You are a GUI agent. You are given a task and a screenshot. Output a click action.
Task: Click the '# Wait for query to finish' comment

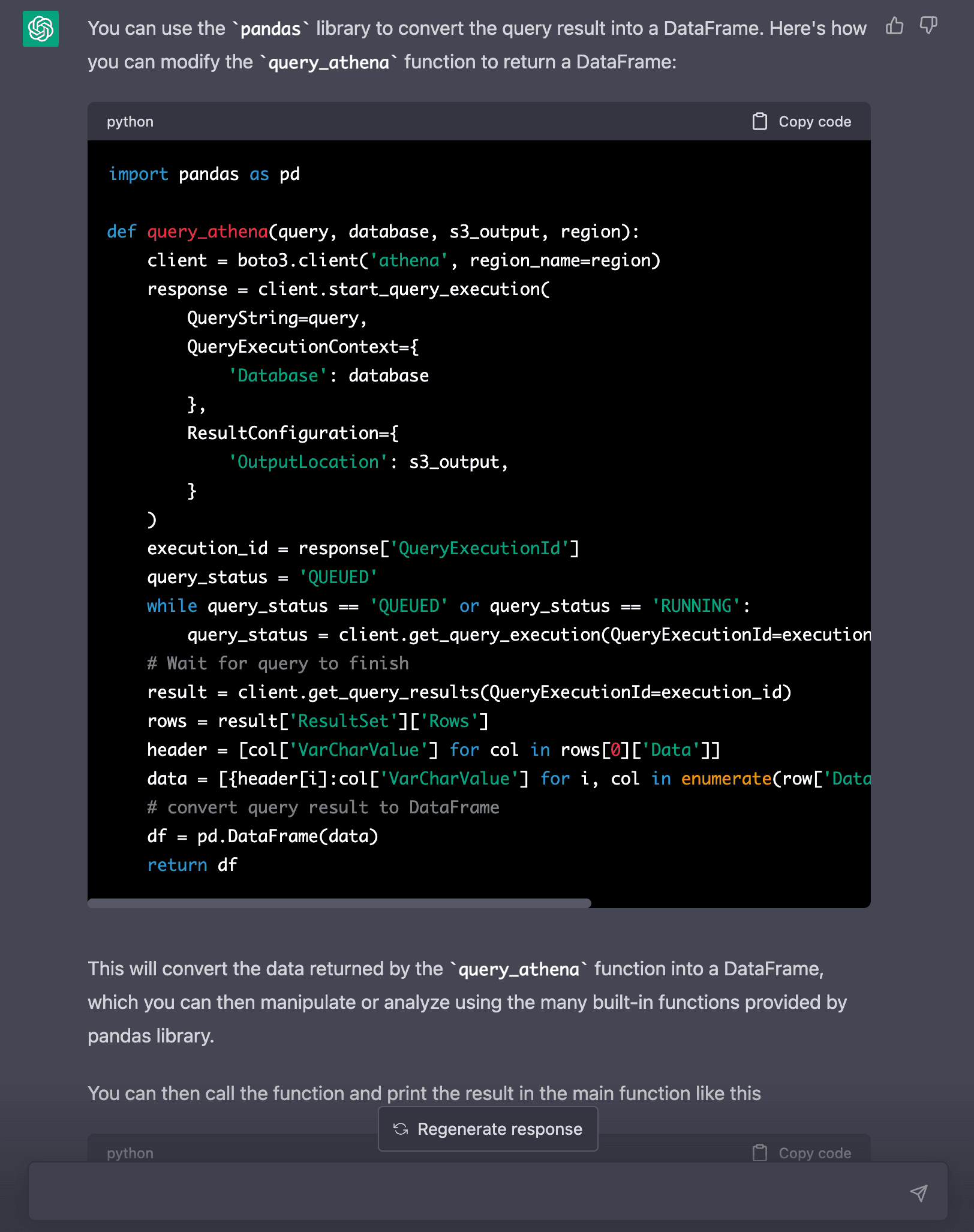click(278, 663)
